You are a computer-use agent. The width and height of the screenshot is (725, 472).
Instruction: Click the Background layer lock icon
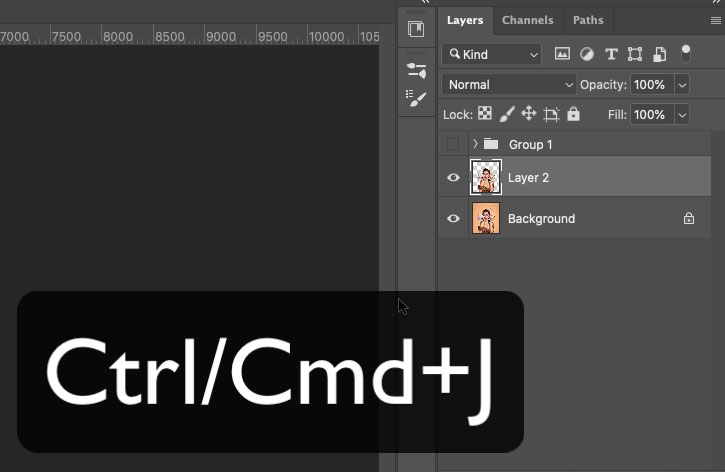689,218
